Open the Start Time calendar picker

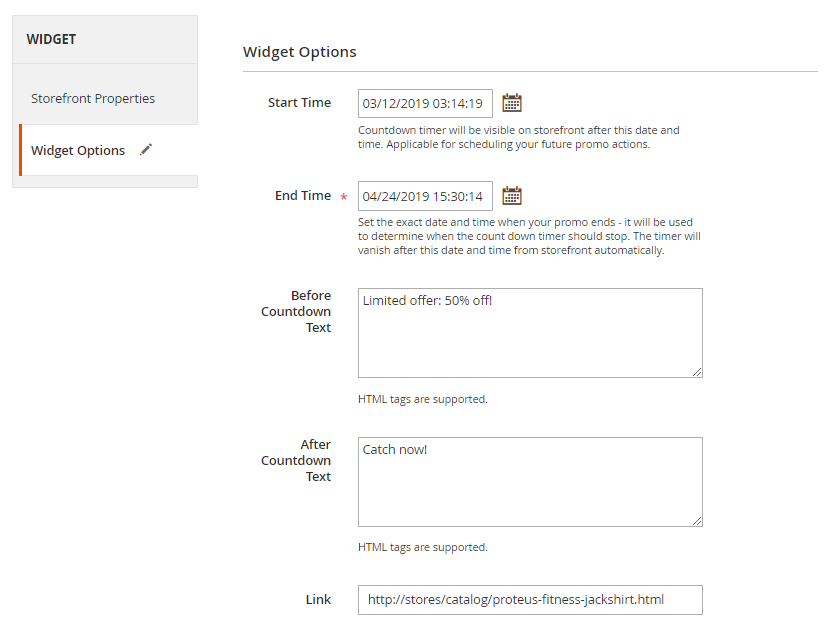pyautogui.click(x=512, y=103)
